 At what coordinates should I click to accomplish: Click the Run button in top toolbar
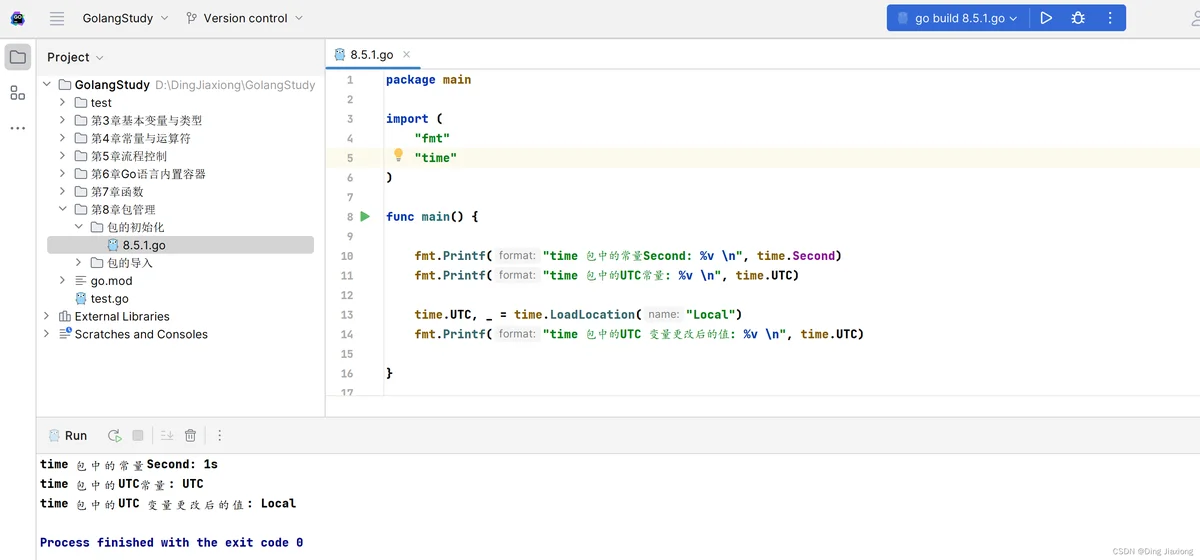(1046, 18)
